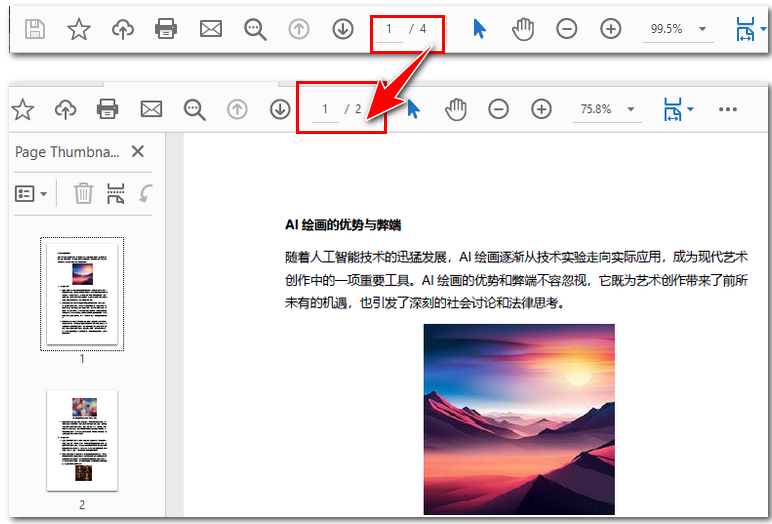
Task: Click the cloud upload icon in the upper toolbar
Action: [x=123, y=29]
